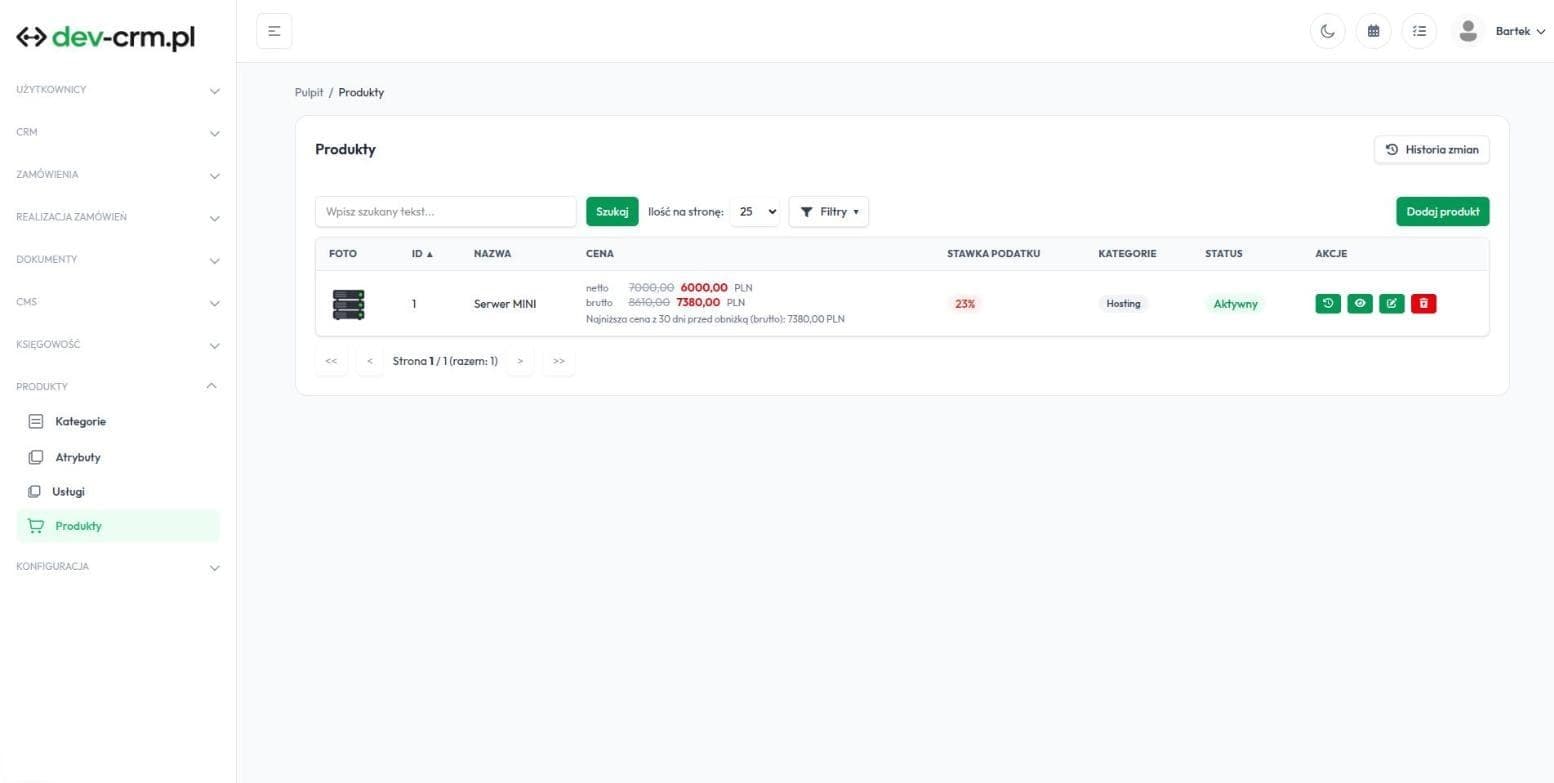This screenshot has height=783, width=1554.
Task: Expand the Użytkownicy sidebar section
Action: 118,90
